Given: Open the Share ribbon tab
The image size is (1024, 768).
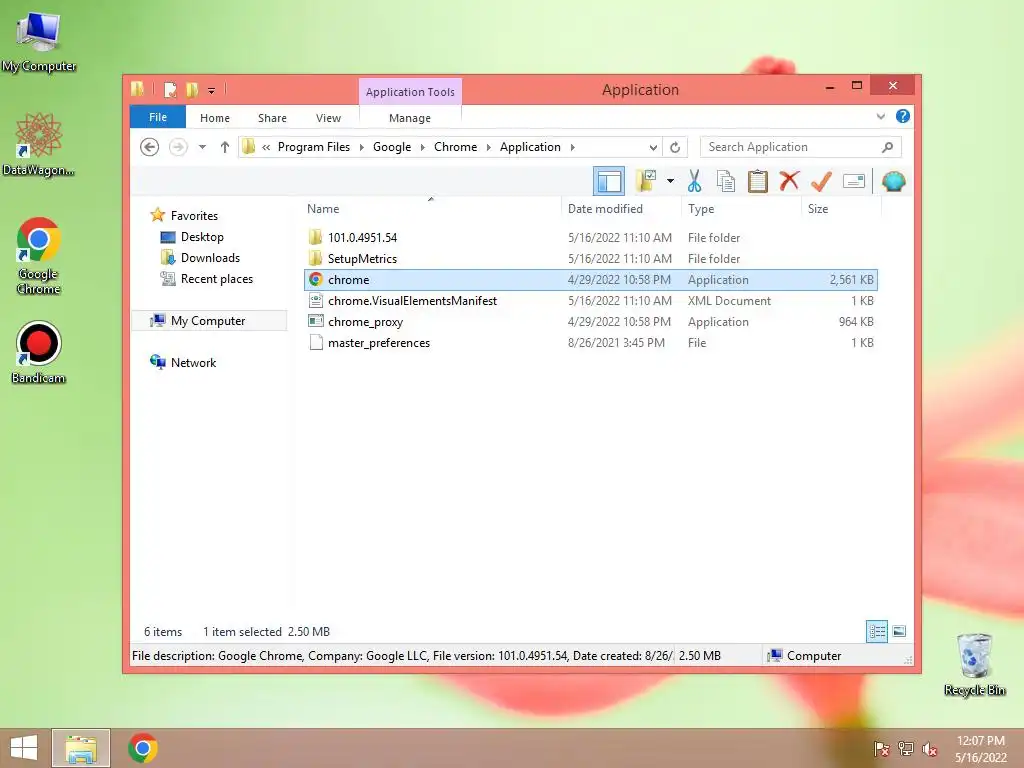Looking at the screenshot, I should 272,118.
